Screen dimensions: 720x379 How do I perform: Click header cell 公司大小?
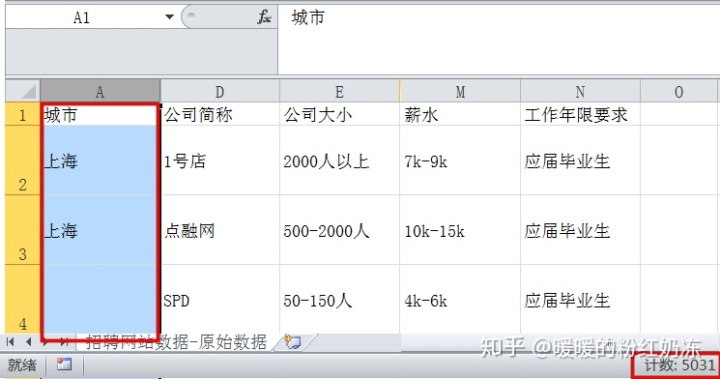[339, 114]
